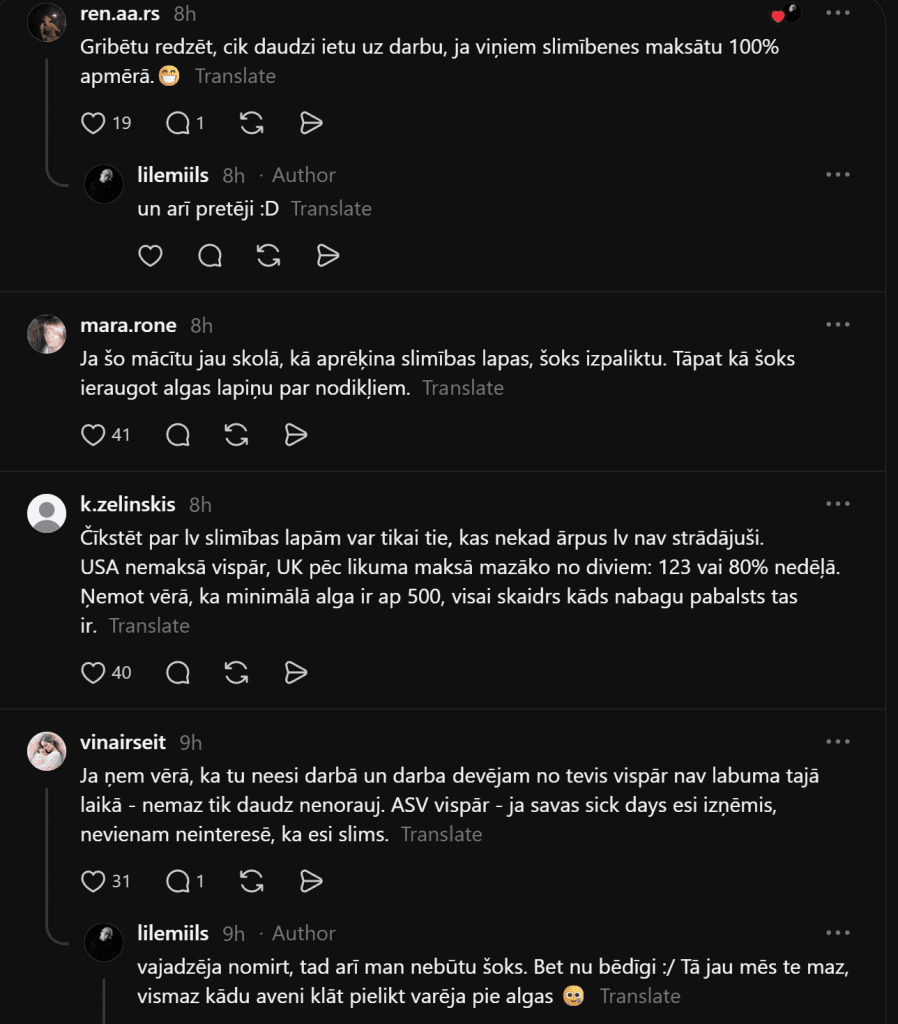Open k.zelinskis username profile link
The width and height of the screenshot is (898, 1024).
[127, 504]
